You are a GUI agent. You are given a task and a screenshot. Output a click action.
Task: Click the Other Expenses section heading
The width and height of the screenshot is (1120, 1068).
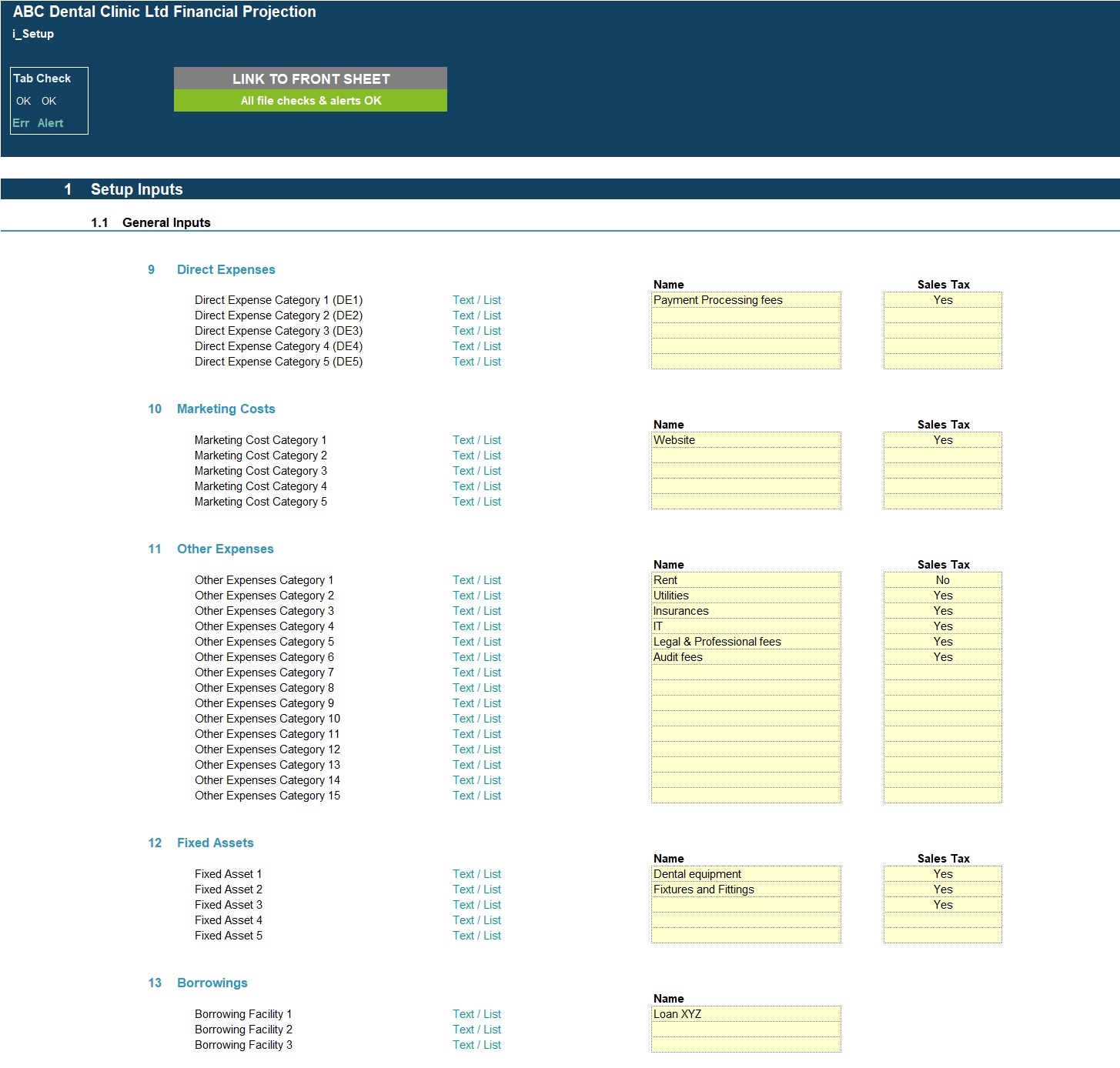pos(225,549)
